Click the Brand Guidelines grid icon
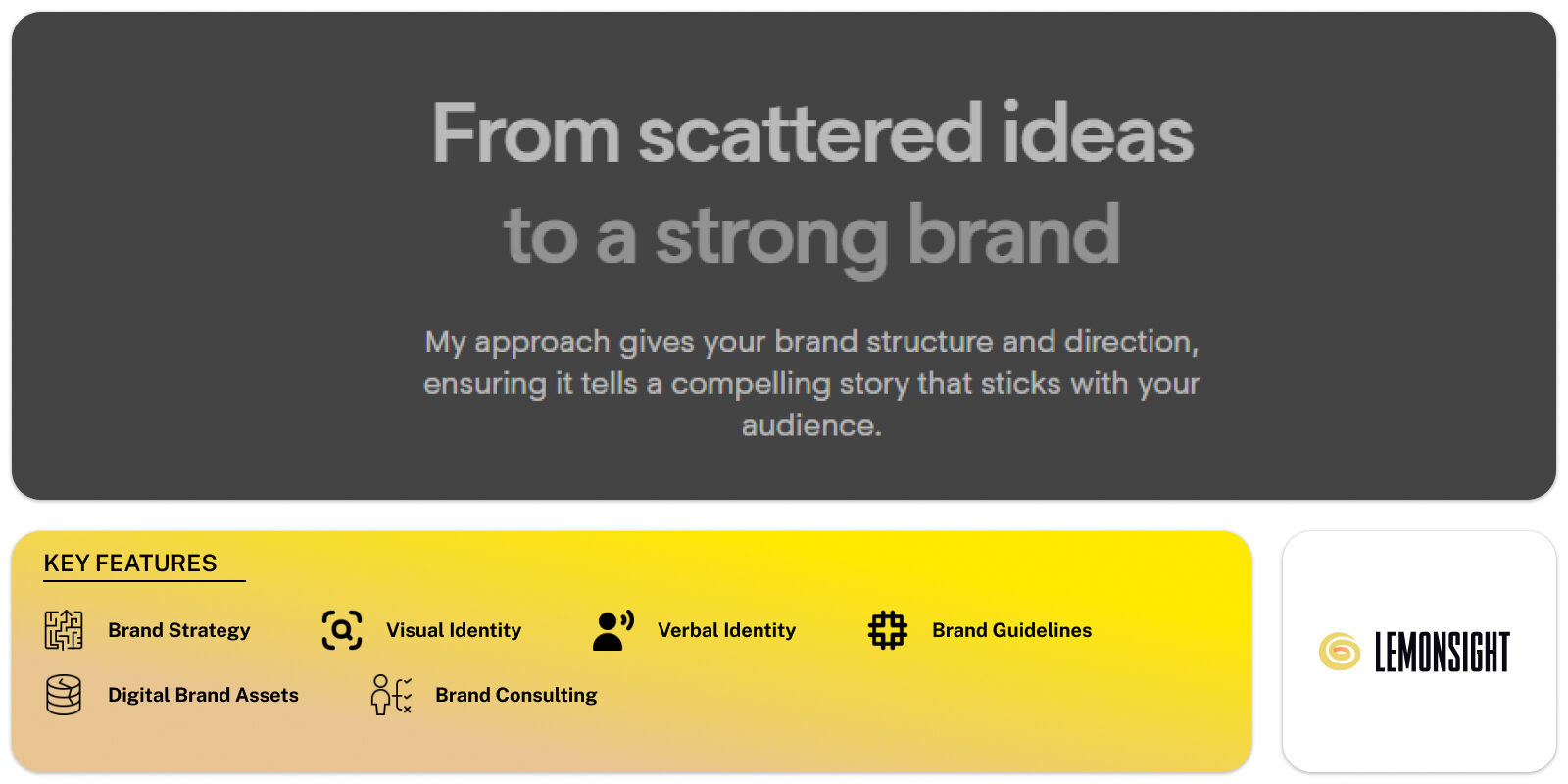 888,630
